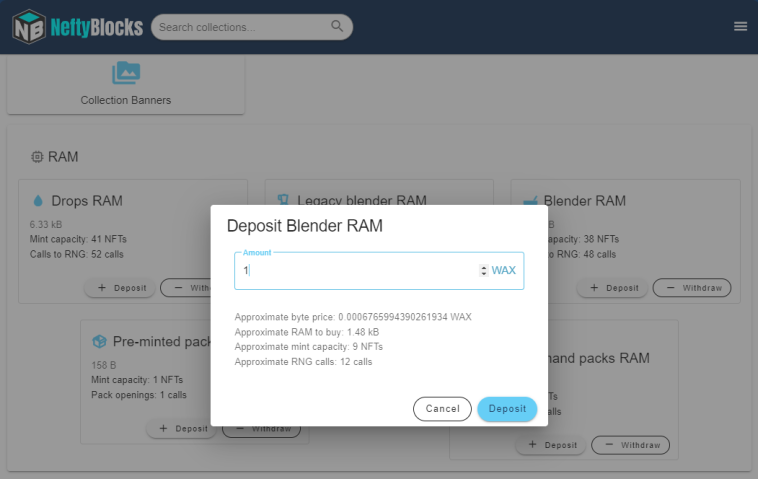The image size is (758, 479).
Task: Cancel the Deposit Blender RAM dialog
Action: pos(442,409)
